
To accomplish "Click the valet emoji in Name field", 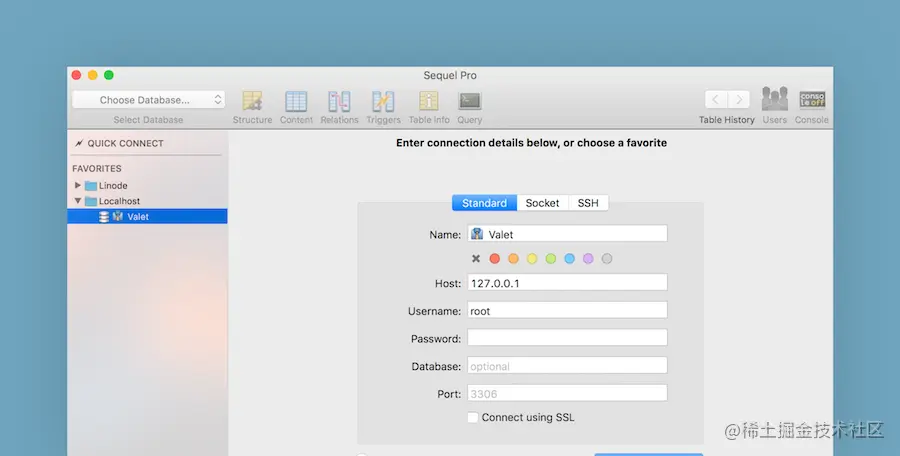I will pyautogui.click(x=477, y=234).
